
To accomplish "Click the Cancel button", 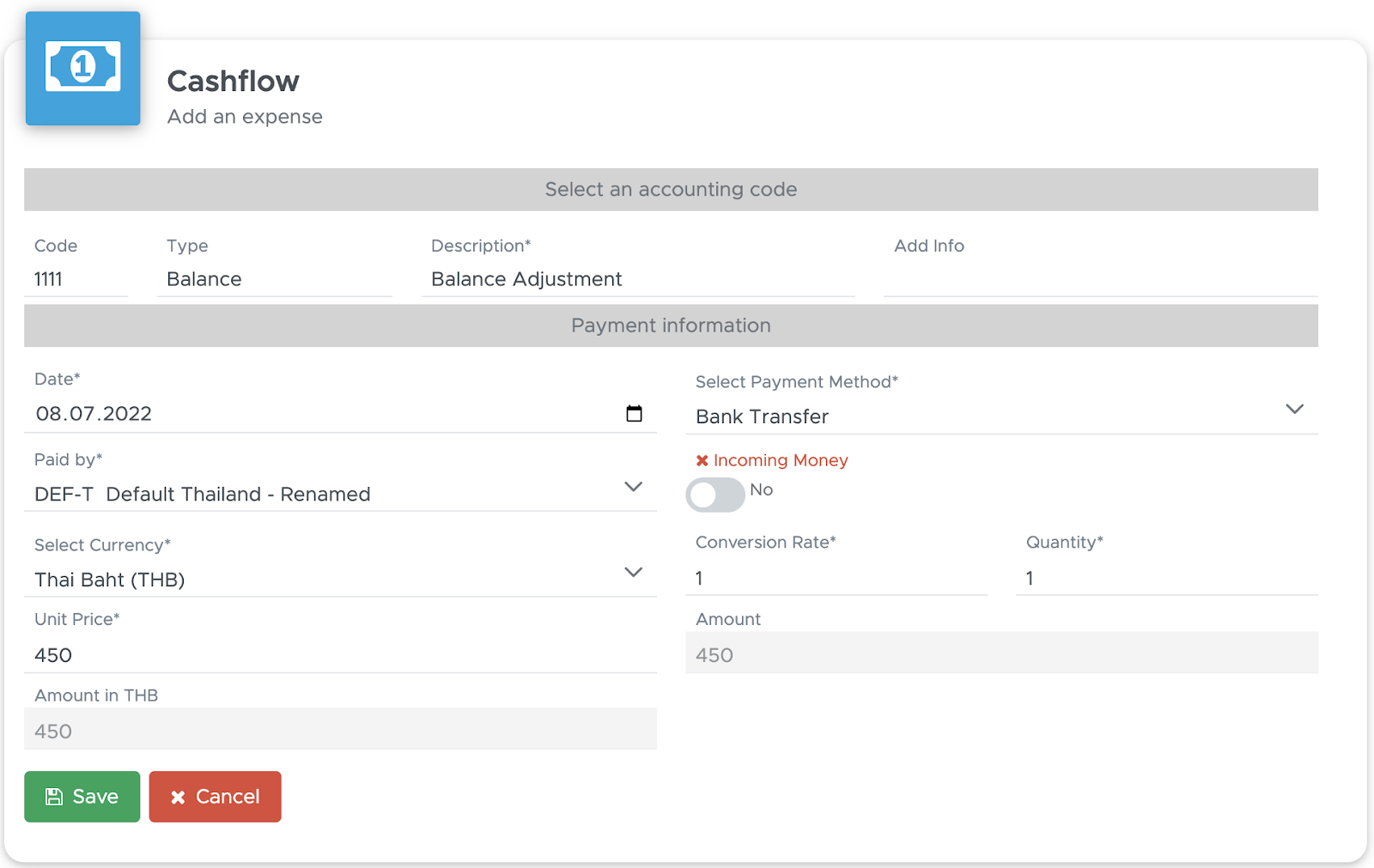I will click(215, 797).
